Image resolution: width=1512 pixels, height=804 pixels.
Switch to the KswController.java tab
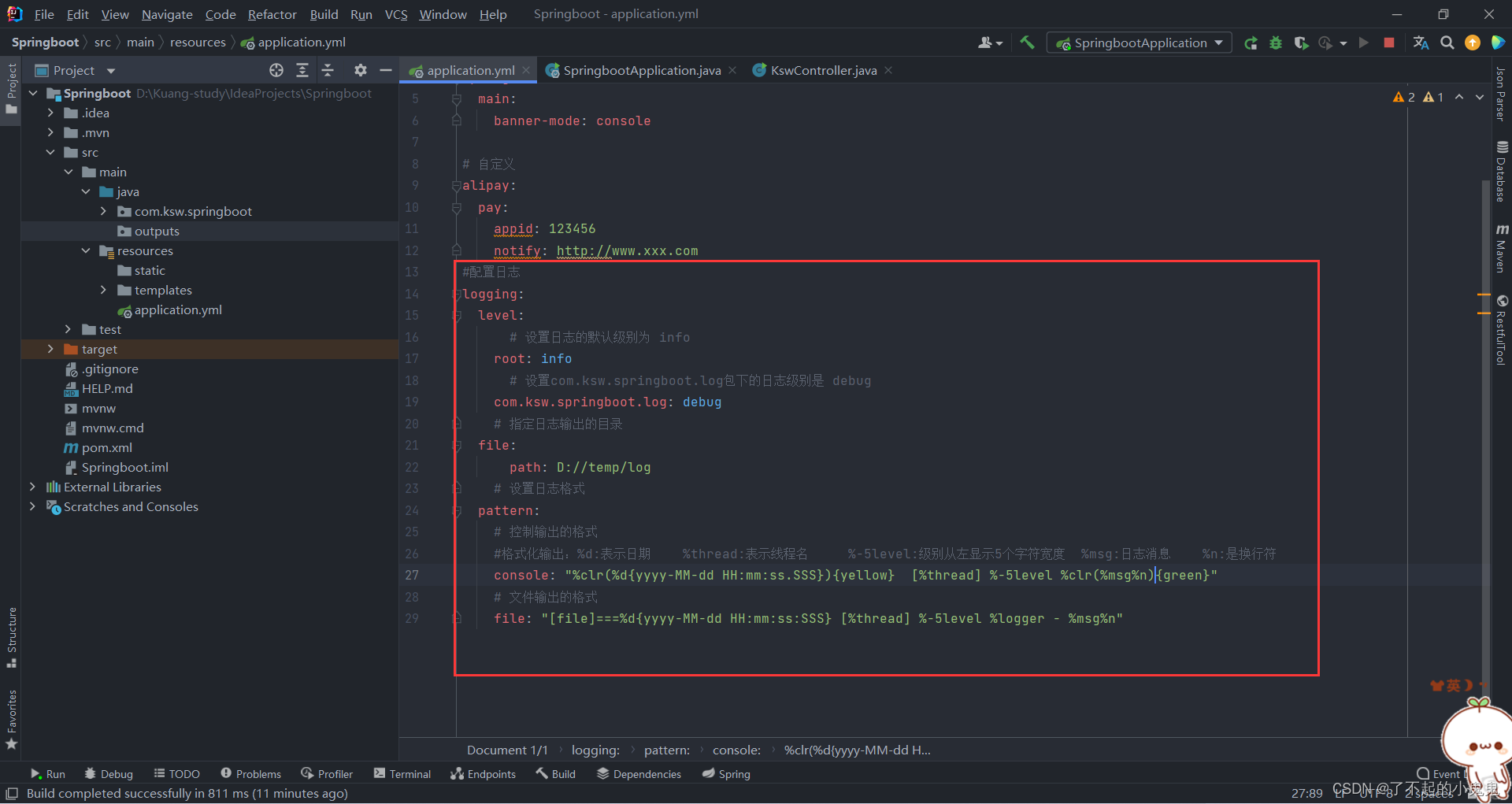[824, 70]
